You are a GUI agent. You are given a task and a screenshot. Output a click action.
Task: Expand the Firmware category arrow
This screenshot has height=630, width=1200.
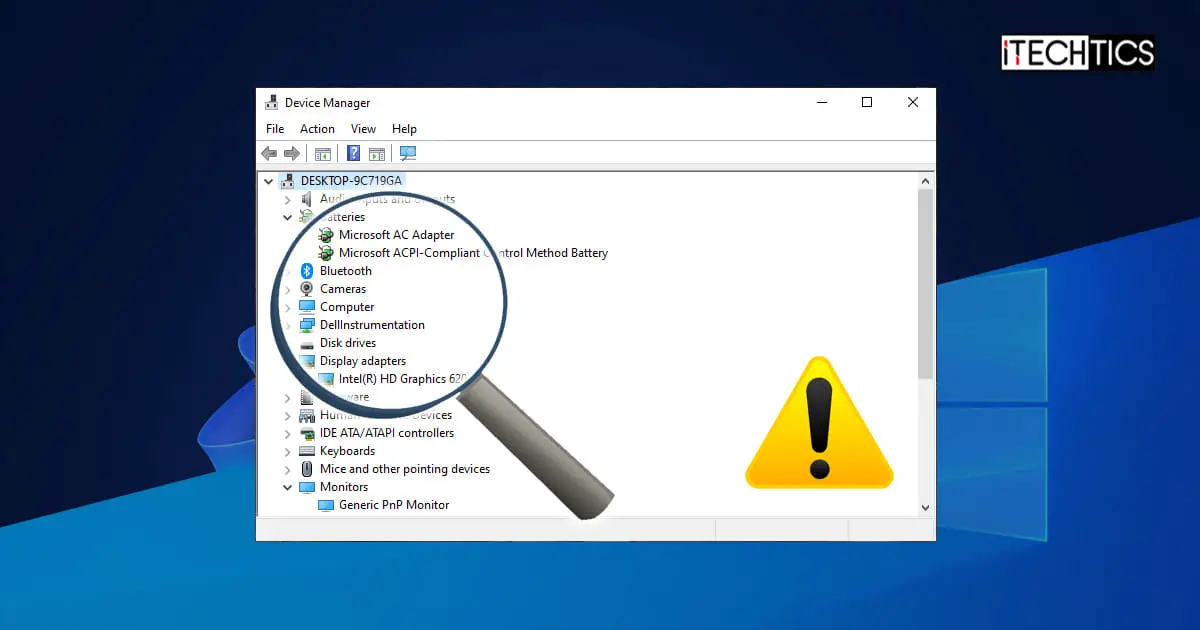point(288,397)
